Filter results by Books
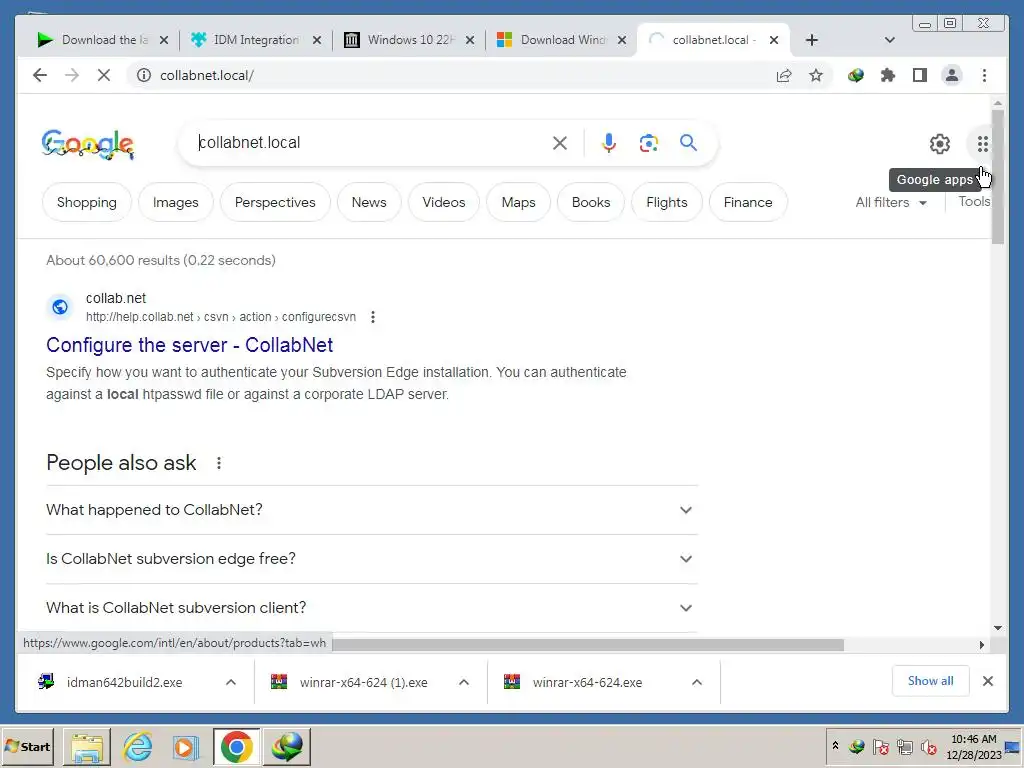This screenshot has width=1024, height=768. (591, 202)
